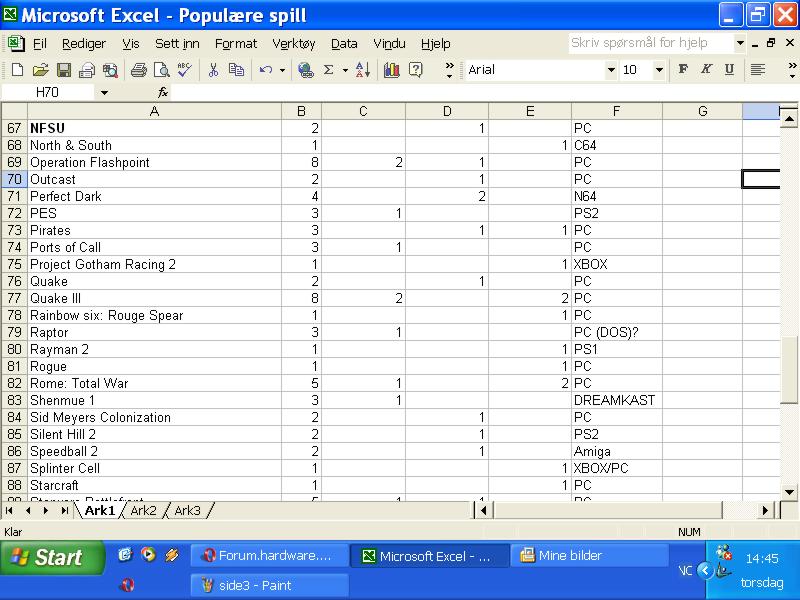800x600 pixels.
Task: Sort ascending with A-Z icon
Action: (363, 70)
